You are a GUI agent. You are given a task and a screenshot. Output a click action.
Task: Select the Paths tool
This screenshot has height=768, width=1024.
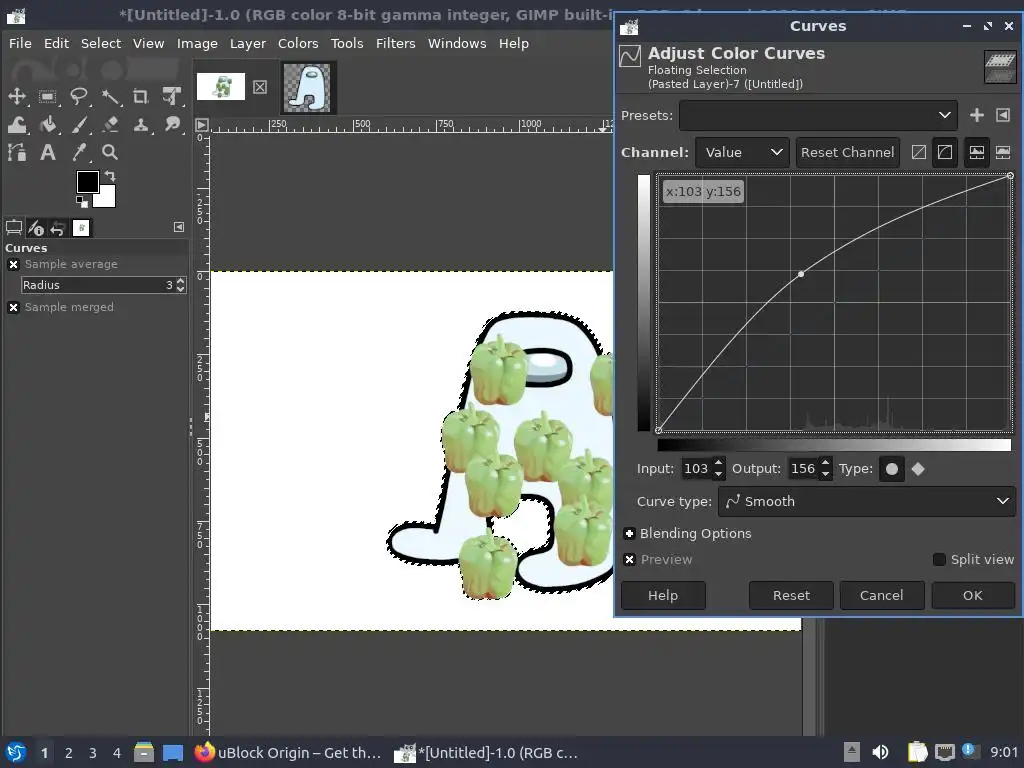[16, 152]
